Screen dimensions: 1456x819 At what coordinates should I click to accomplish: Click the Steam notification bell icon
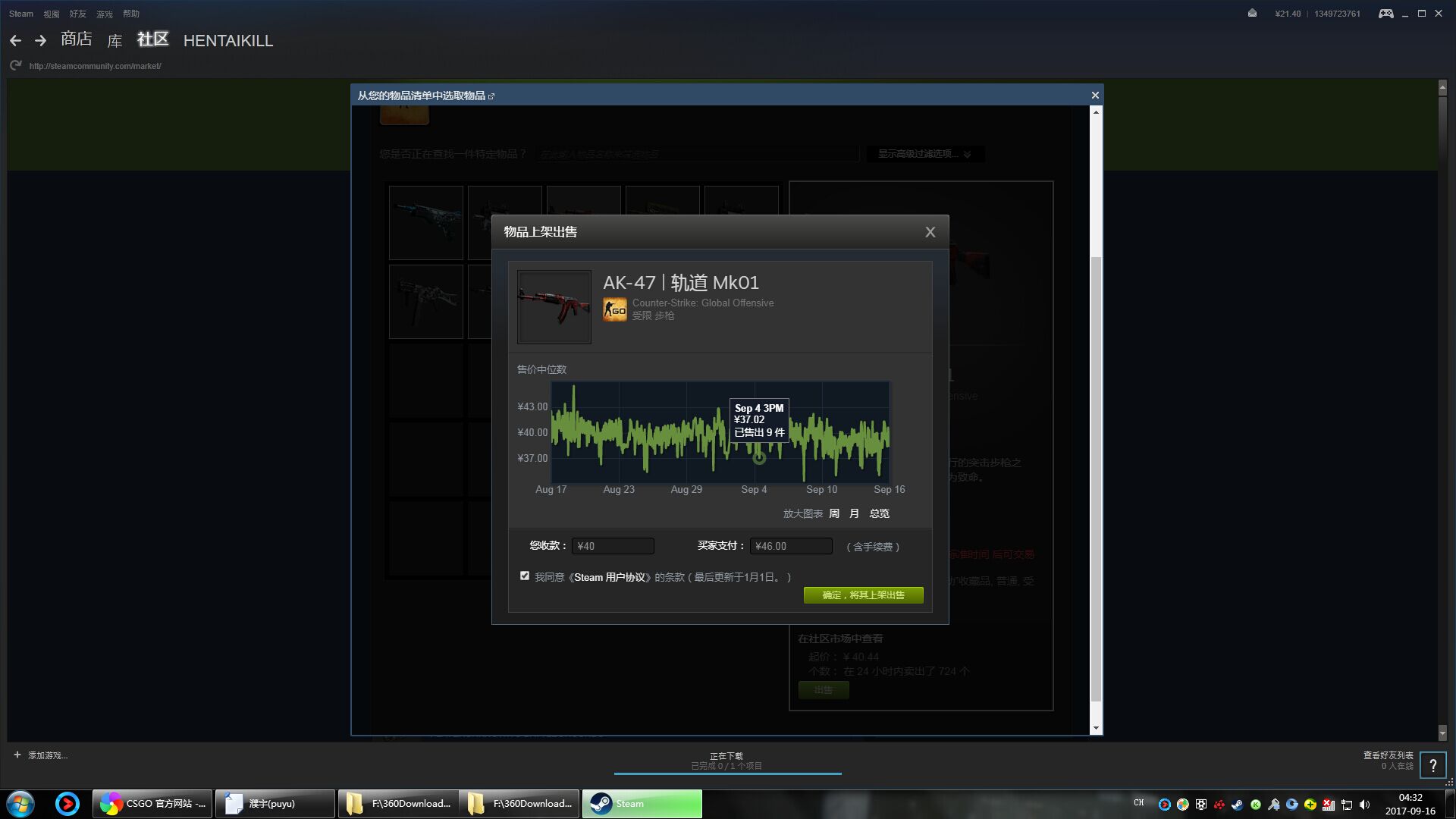1253,13
